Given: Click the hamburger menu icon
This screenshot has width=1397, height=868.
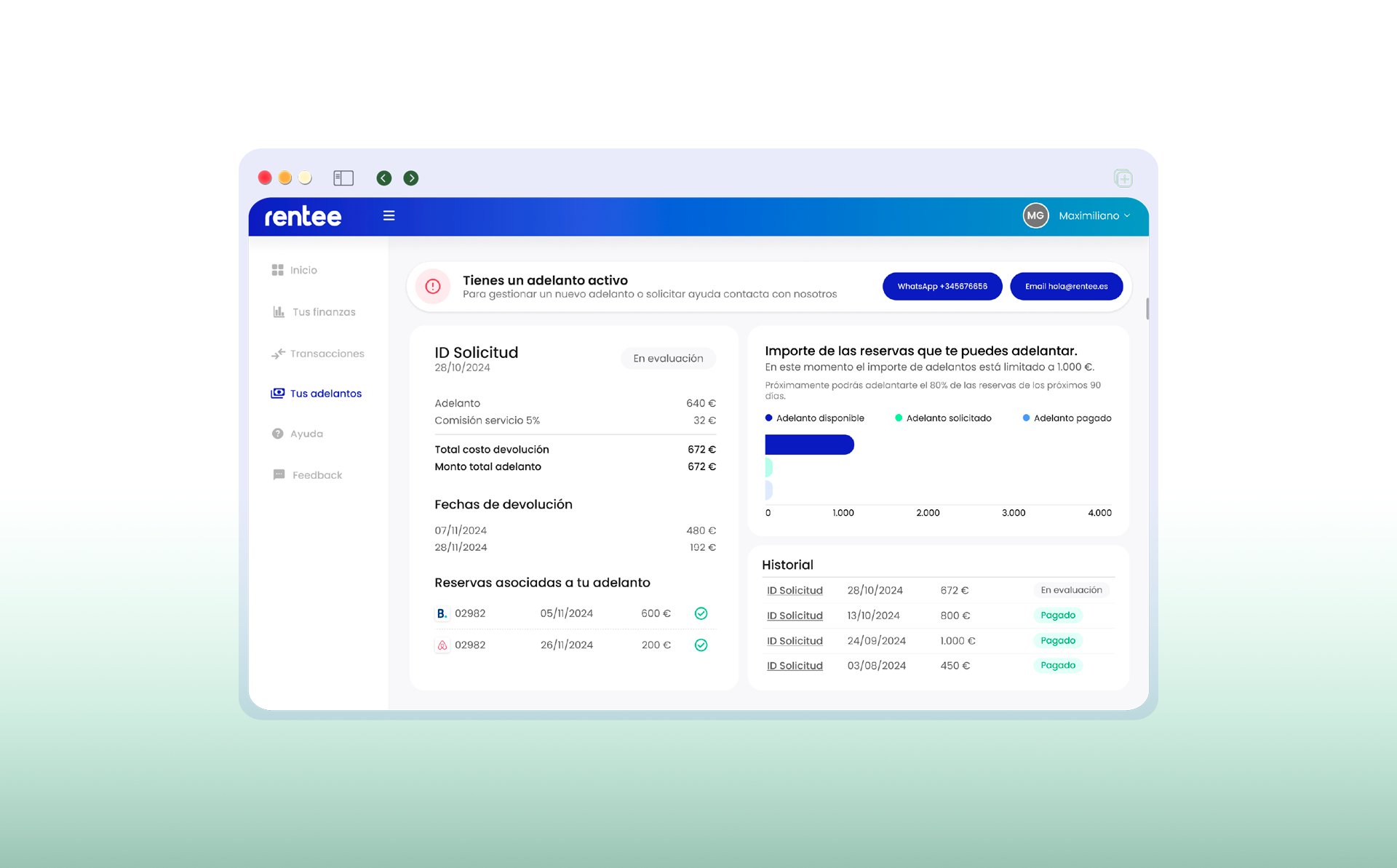Looking at the screenshot, I should tap(389, 215).
